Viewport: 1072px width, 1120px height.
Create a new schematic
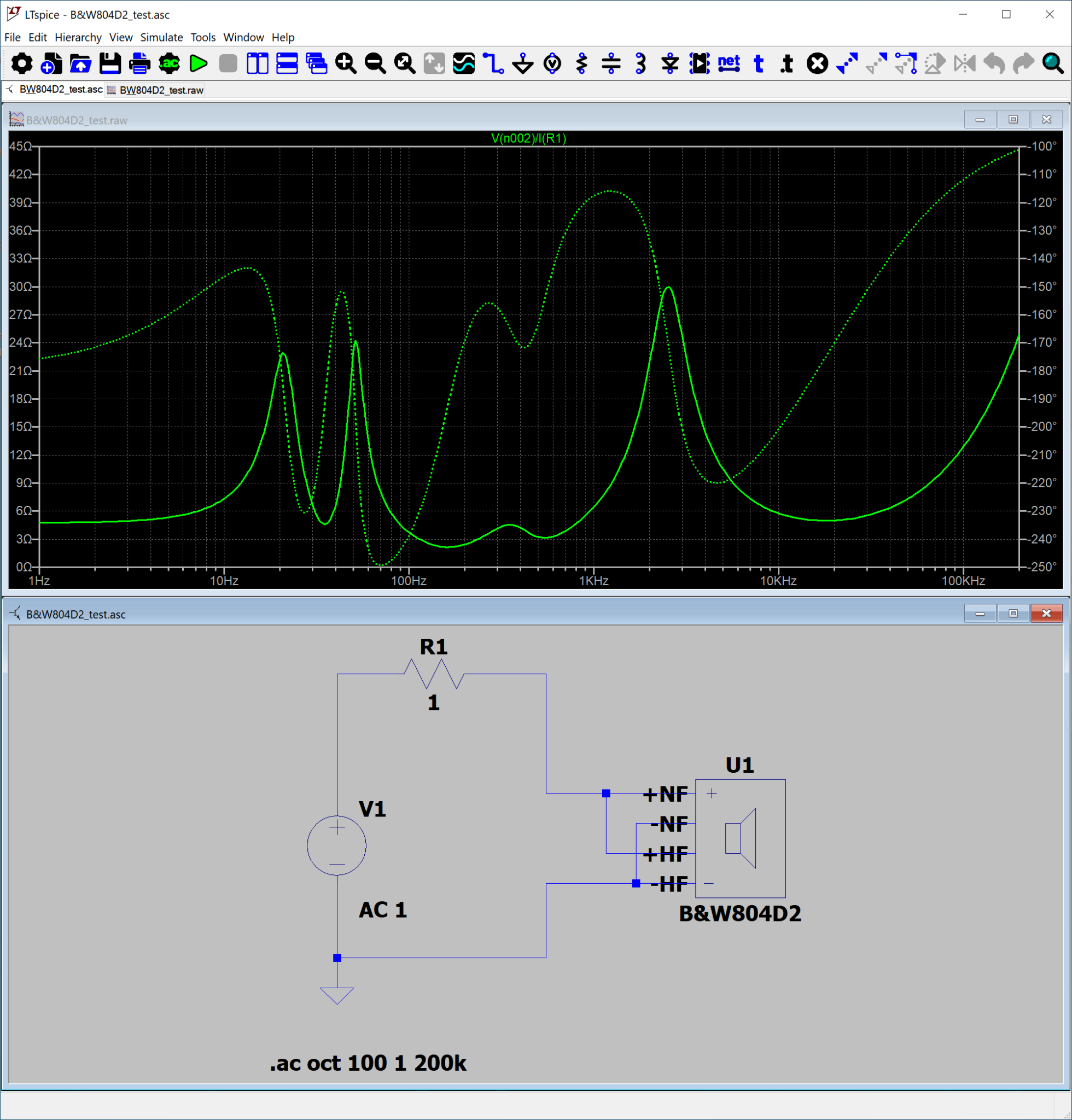[x=51, y=63]
